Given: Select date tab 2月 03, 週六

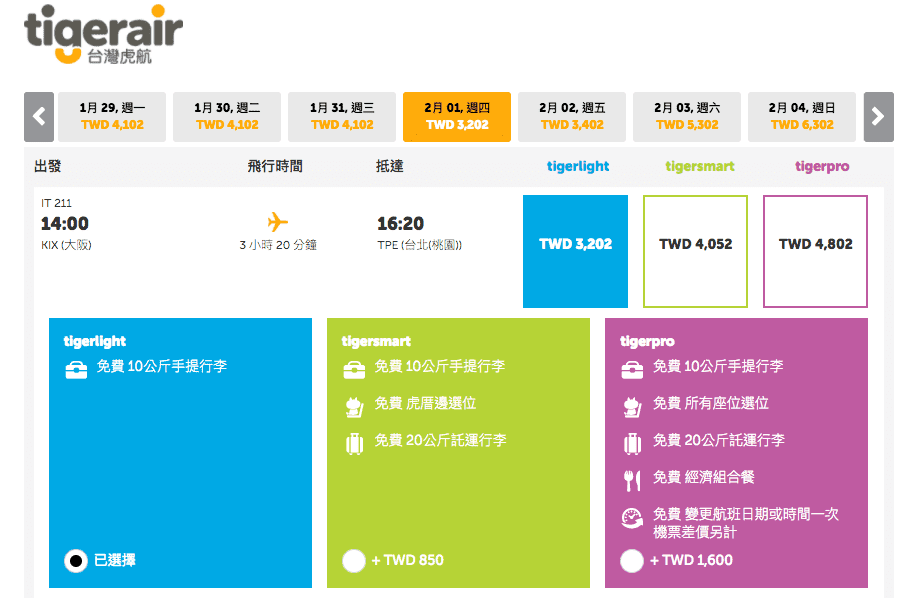Looking at the screenshot, I should click(687, 117).
